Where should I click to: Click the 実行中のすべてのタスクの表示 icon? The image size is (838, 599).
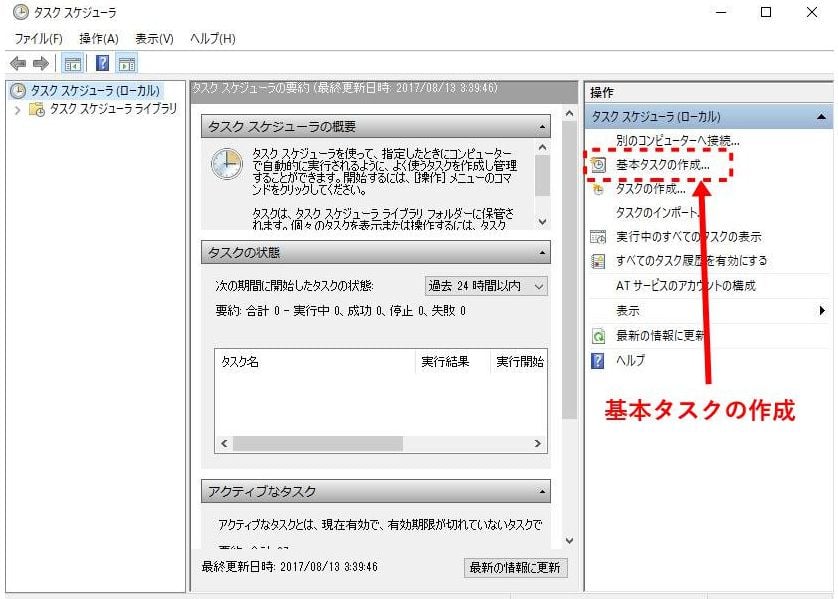tap(599, 237)
